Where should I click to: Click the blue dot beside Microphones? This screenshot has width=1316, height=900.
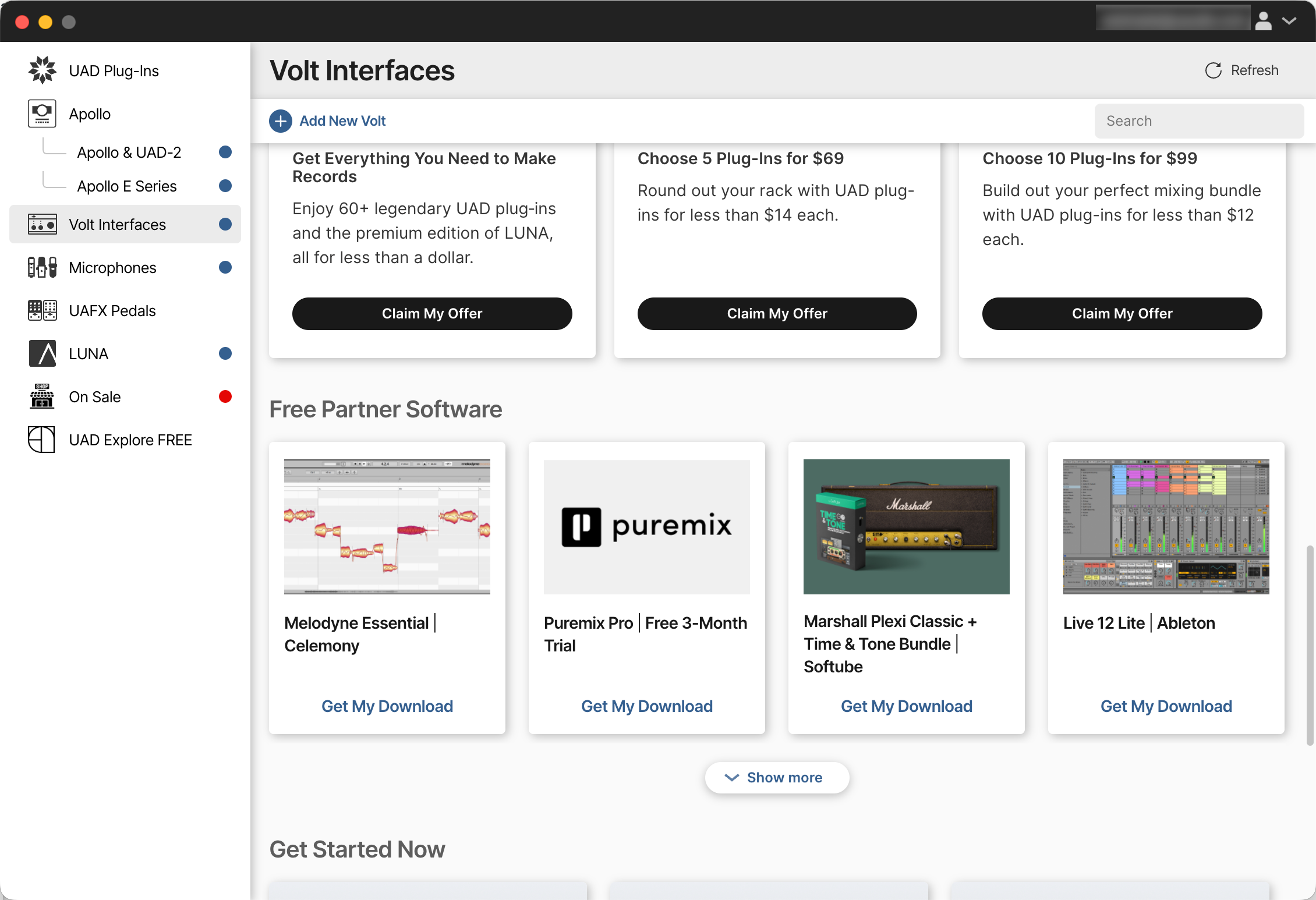(225, 267)
